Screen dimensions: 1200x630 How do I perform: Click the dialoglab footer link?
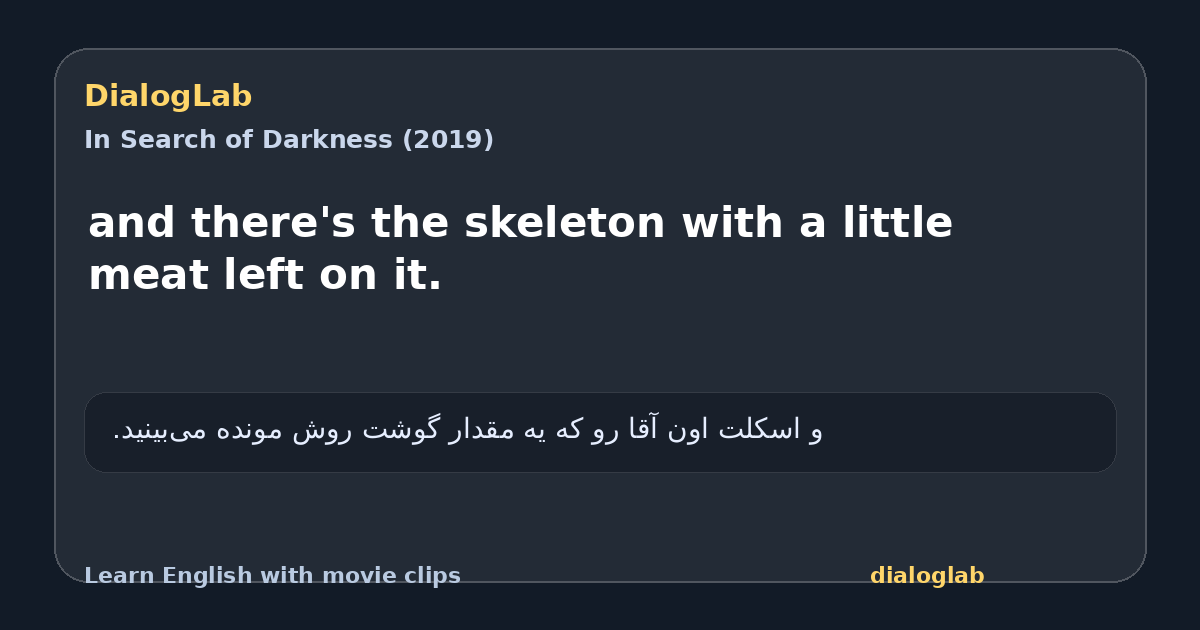(927, 576)
